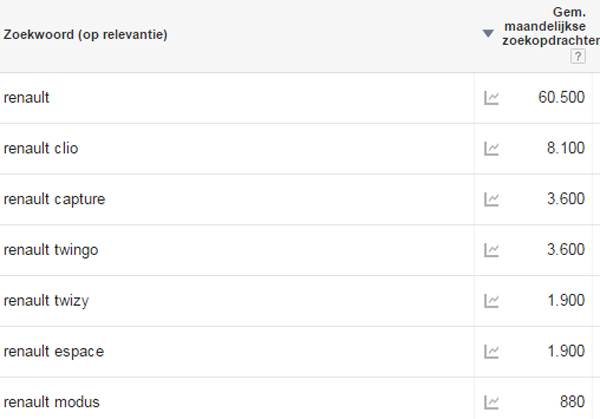Open the trend graph for renault espace
The width and height of the screenshot is (600, 419).
[x=491, y=352]
